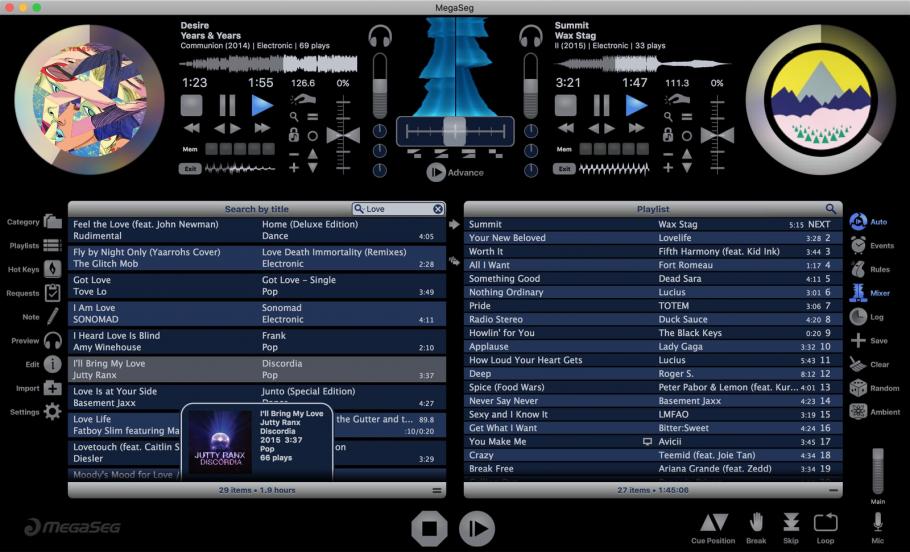Select 'Break Free' by Ariana Grande row
The height and width of the screenshot is (552, 910).
point(653,468)
